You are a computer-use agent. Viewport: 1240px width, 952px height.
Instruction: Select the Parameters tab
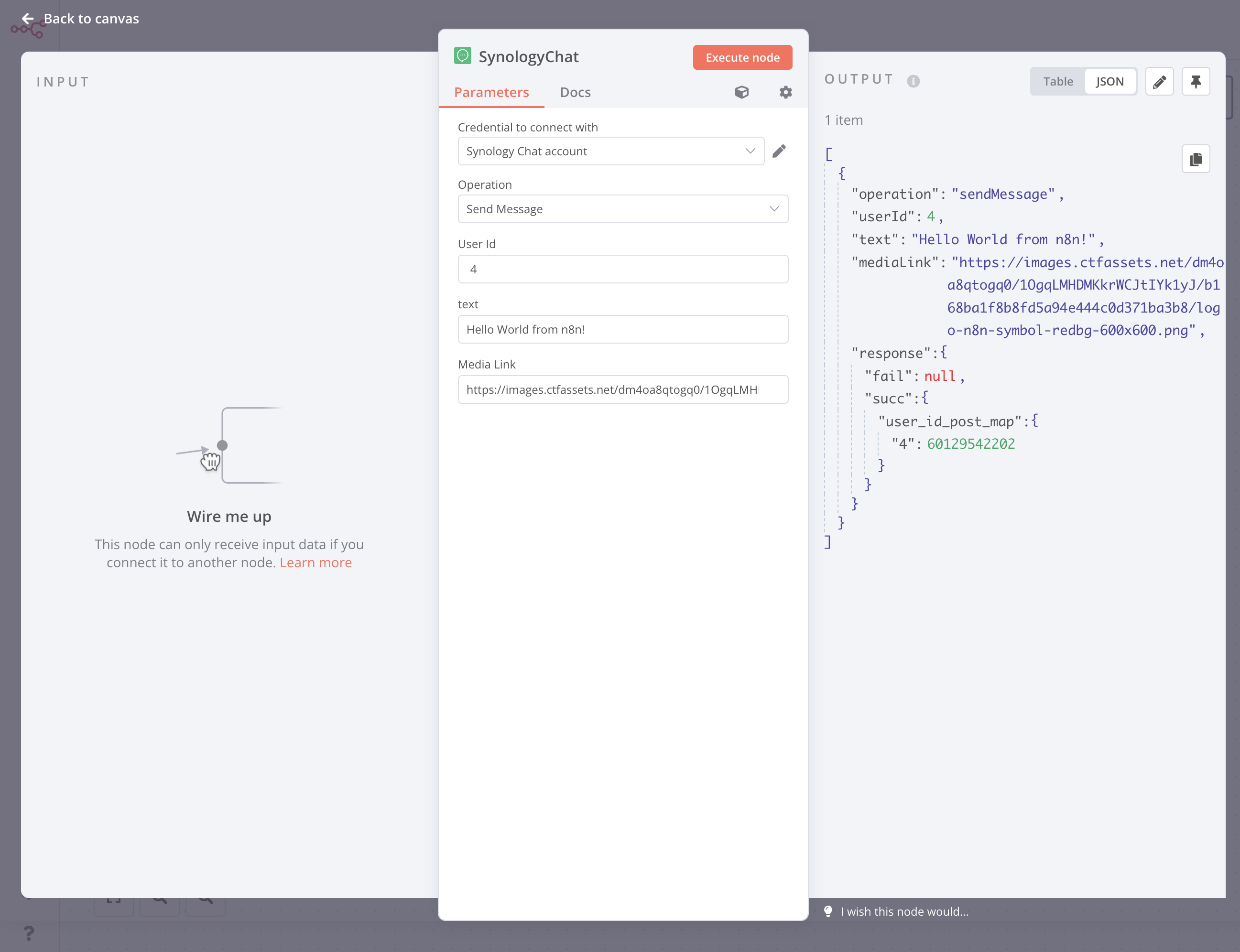point(491,92)
